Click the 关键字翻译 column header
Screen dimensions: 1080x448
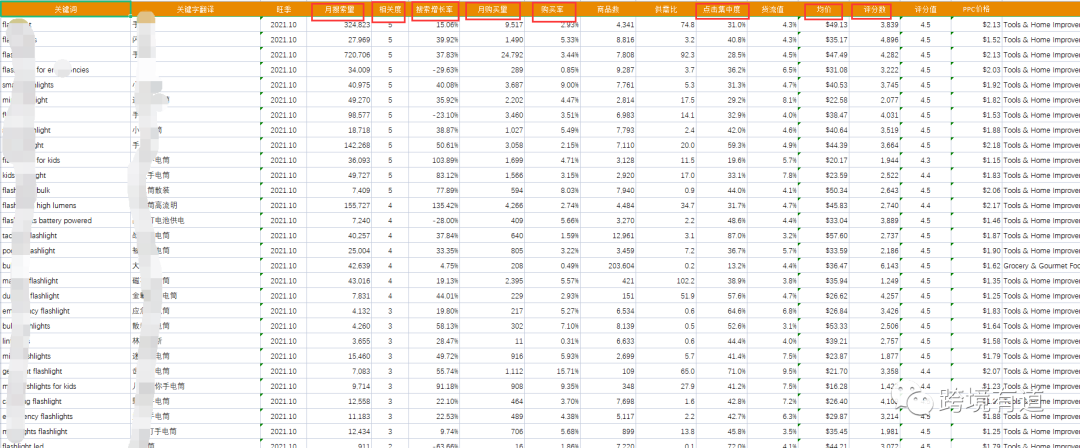(196, 10)
